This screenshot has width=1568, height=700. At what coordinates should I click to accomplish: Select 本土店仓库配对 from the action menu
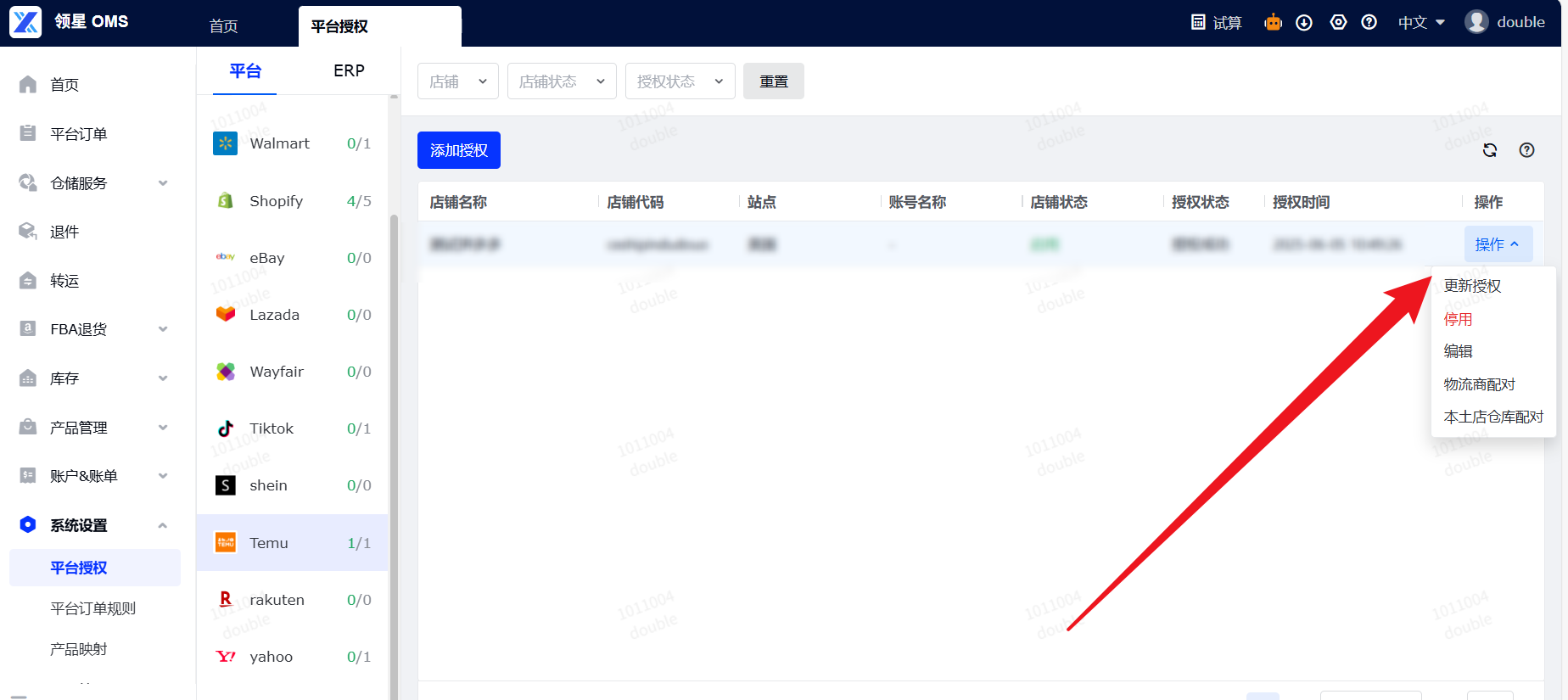click(1493, 417)
